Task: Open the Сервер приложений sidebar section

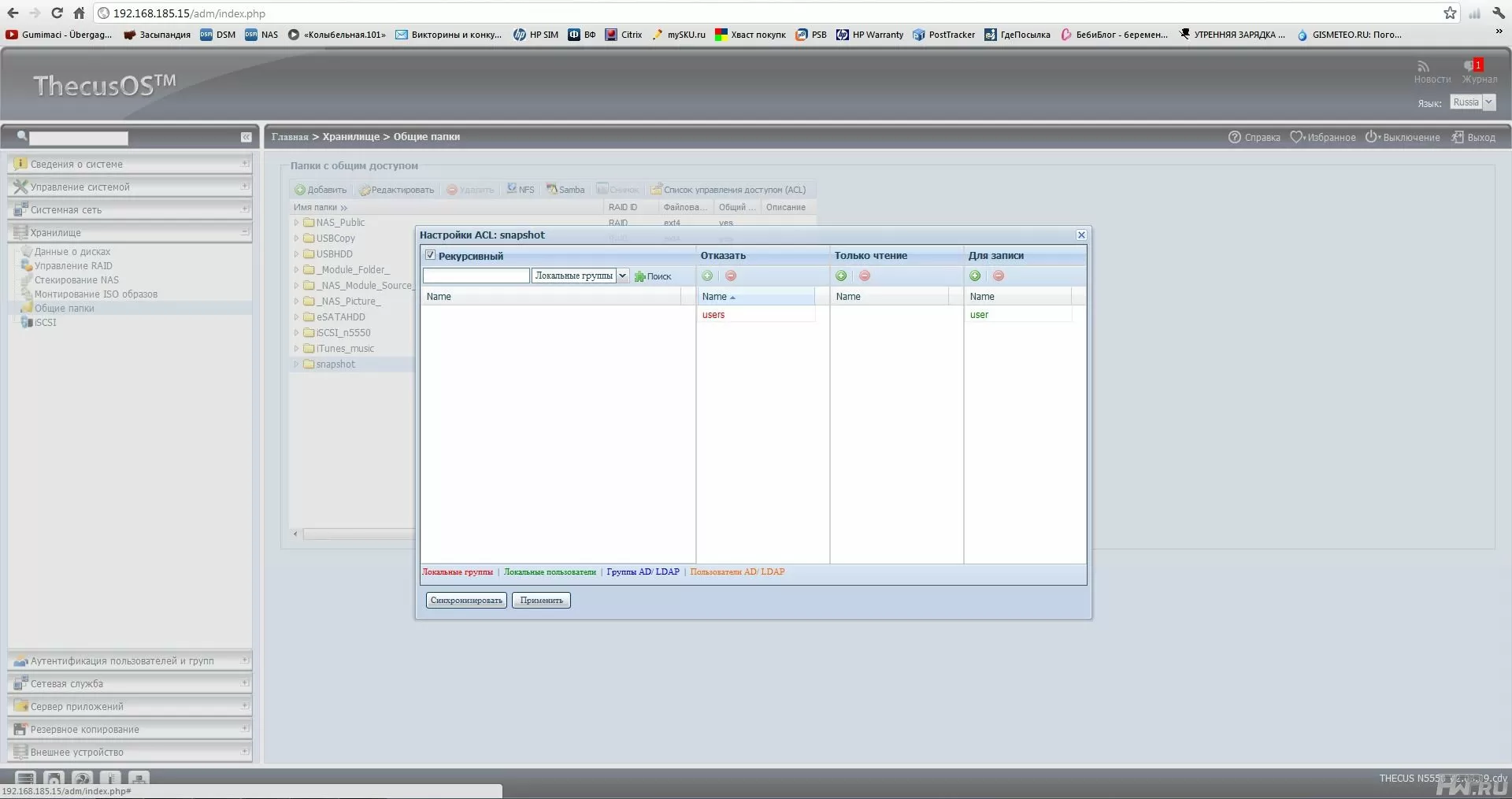Action: tap(130, 706)
